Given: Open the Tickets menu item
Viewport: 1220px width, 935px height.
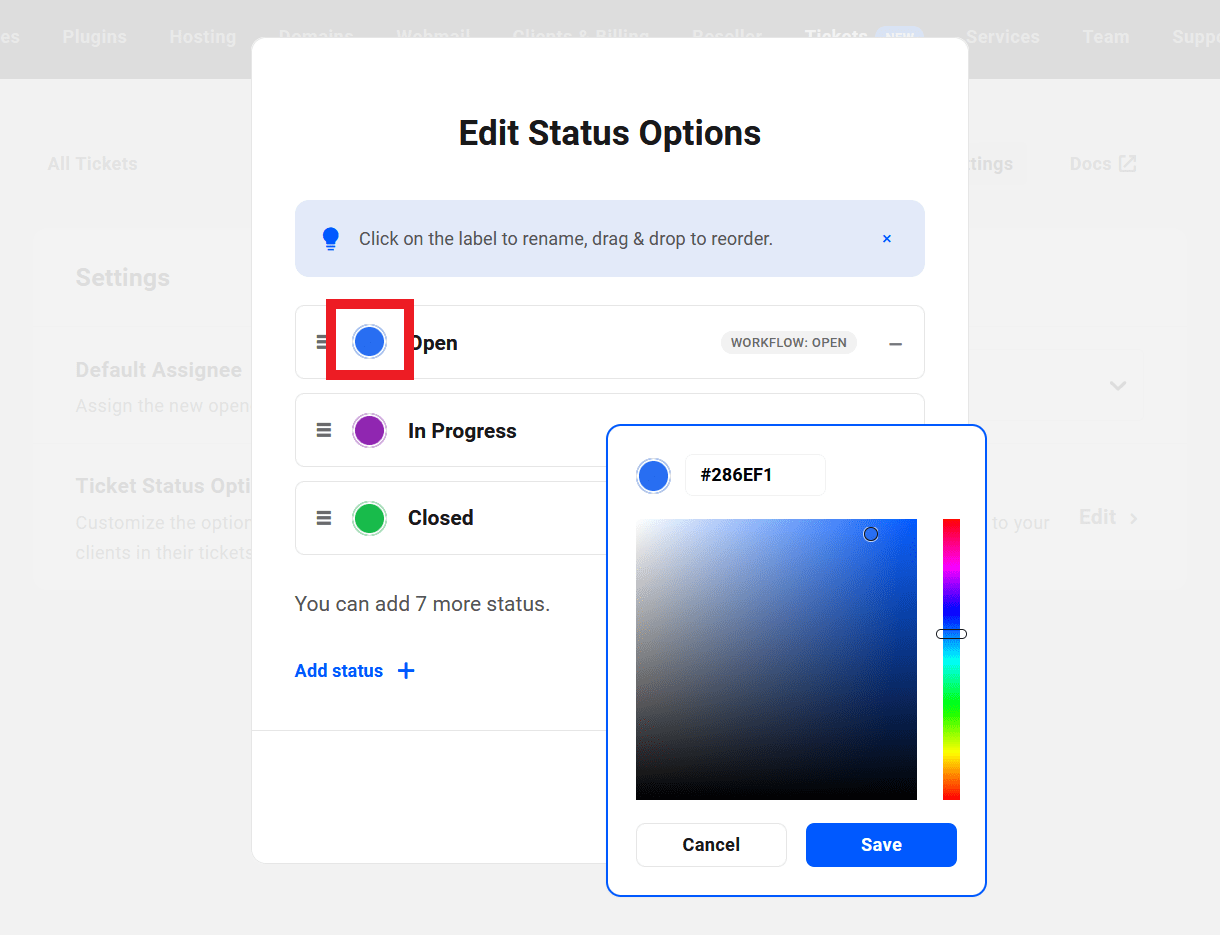Looking at the screenshot, I should pyautogui.click(x=836, y=37).
